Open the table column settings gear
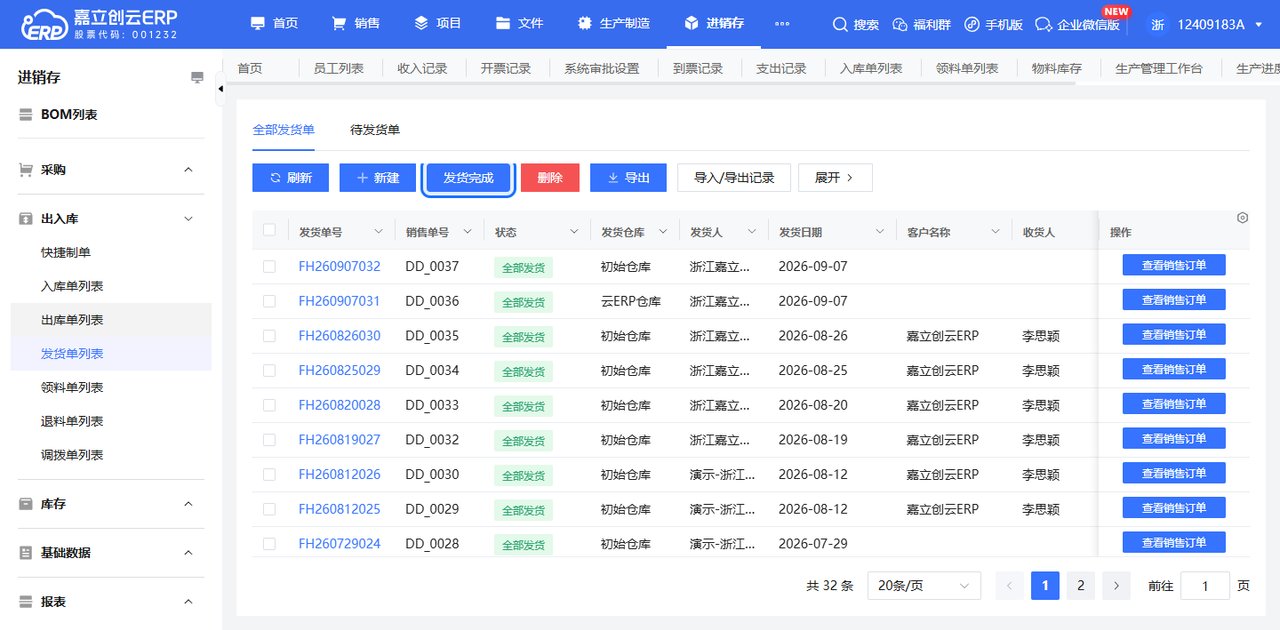1280x630 pixels. (1242, 217)
